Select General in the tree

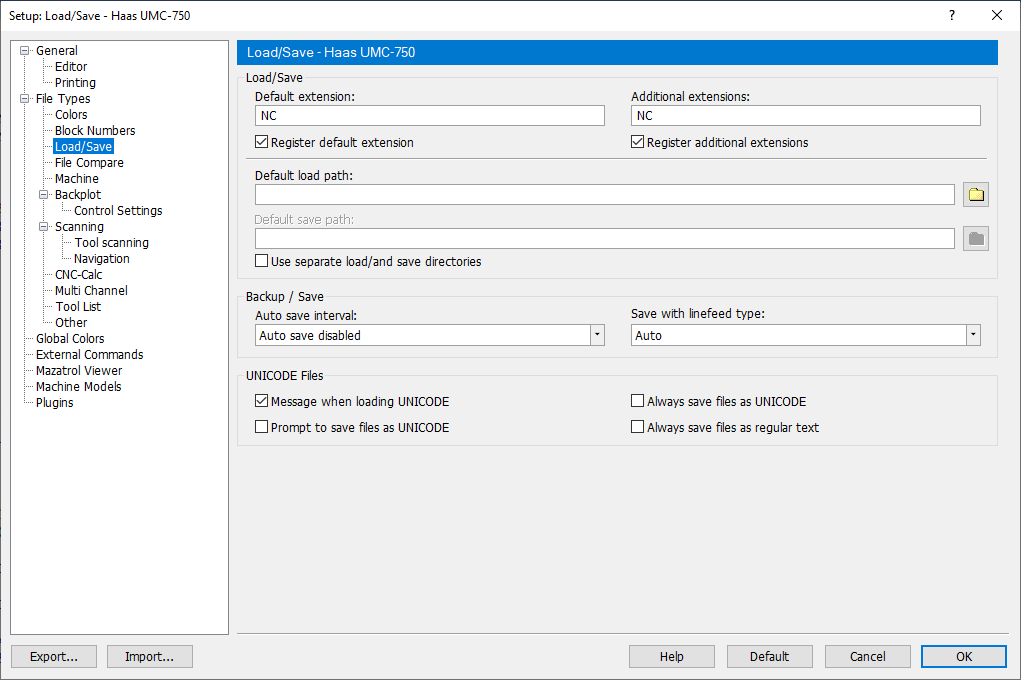click(57, 50)
